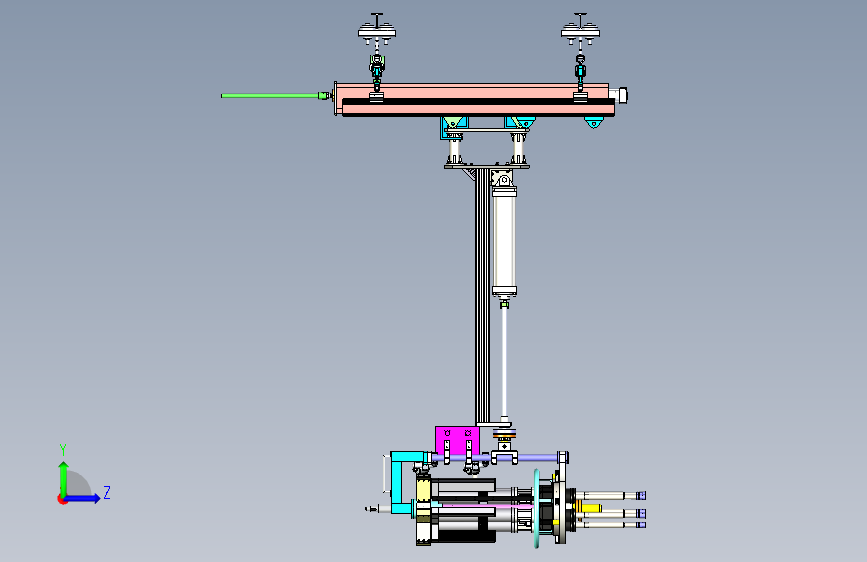This screenshot has width=867, height=562.
Task: Click the green Y axis arrow of the triad
Action: (x=64, y=478)
